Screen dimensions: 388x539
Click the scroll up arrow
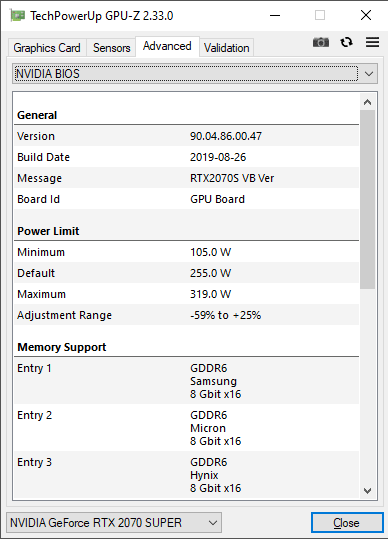coord(367,102)
